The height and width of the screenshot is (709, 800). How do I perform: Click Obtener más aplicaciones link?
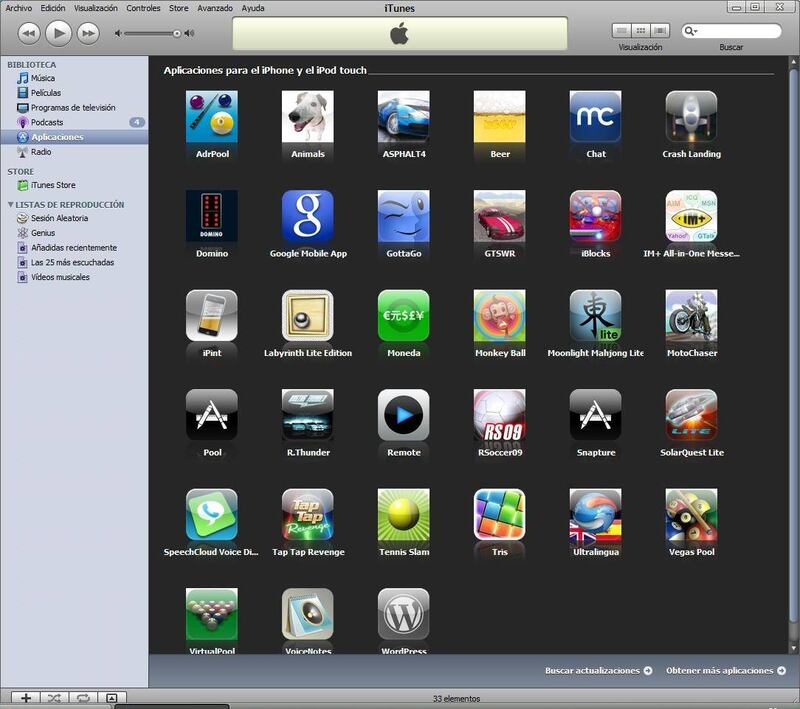[x=726, y=671]
